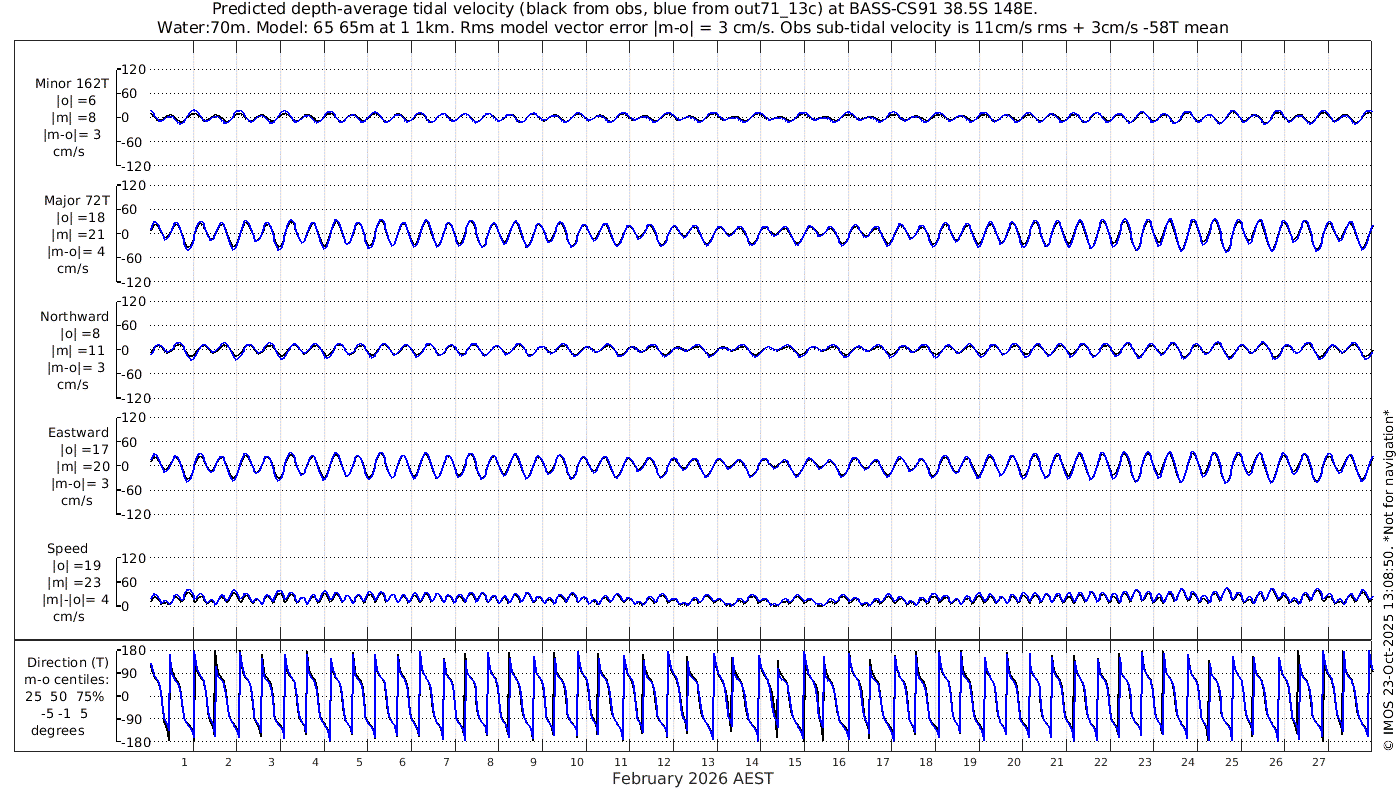
Task: Click day '1' on the date axis
Action: (x=184, y=762)
